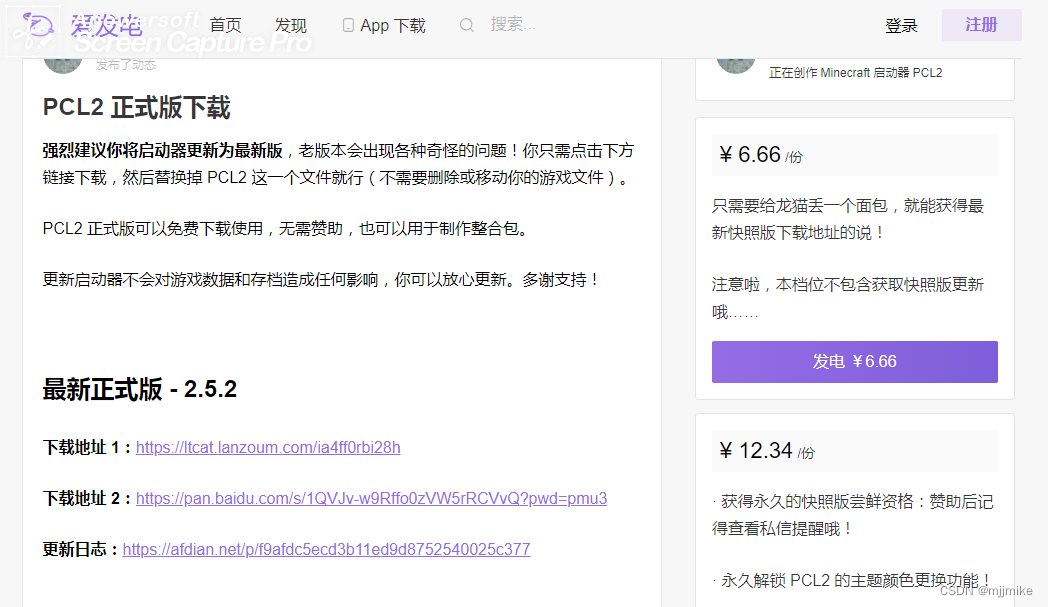Click the creator avatar above the post title
Viewport: 1048px width, 607px height.
62,61
